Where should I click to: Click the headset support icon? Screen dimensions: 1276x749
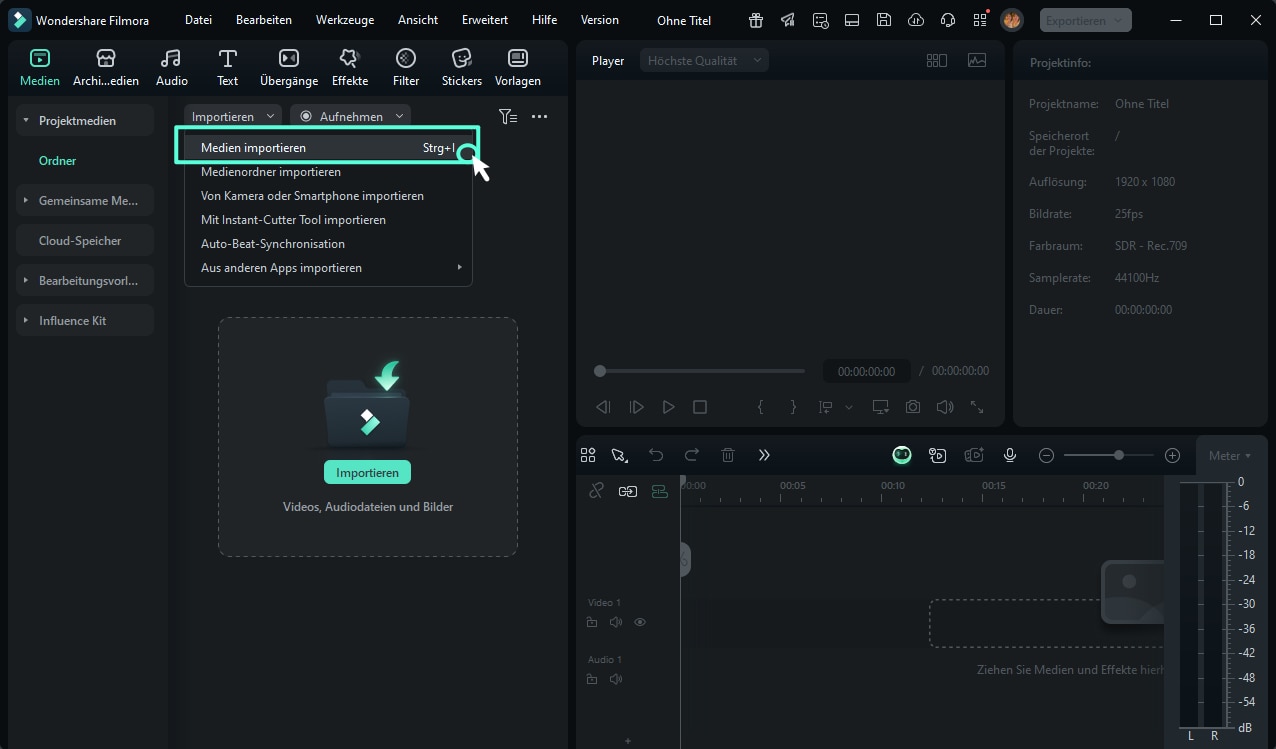click(x=948, y=20)
